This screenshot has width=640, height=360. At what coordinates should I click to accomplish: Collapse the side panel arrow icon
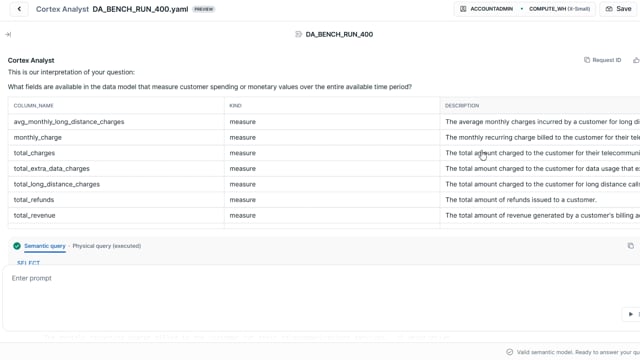point(8,35)
